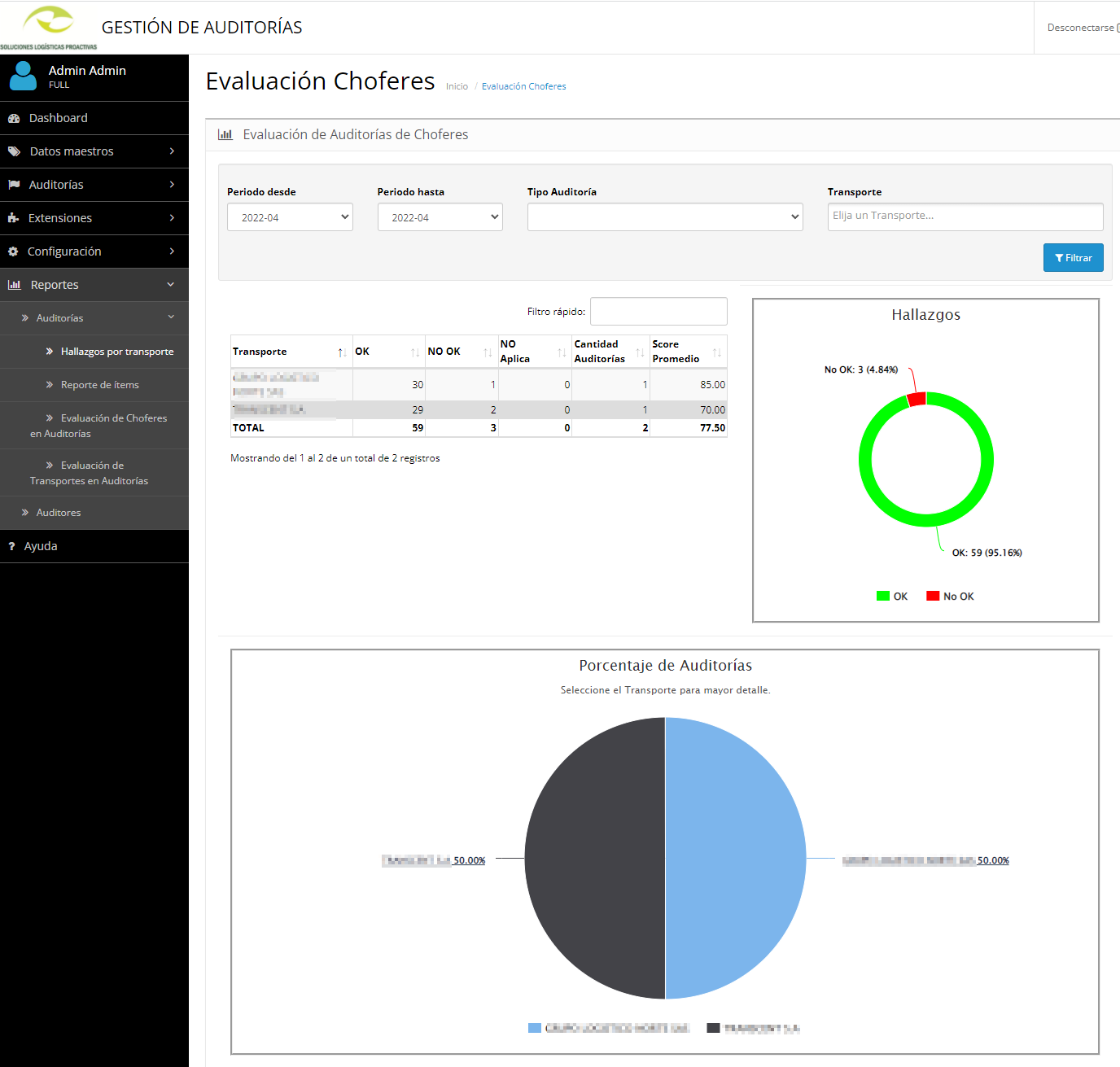Click the tags icon beside Datos maestros
Viewport: 1120px width, 1067px height.
click(x=14, y=151)
